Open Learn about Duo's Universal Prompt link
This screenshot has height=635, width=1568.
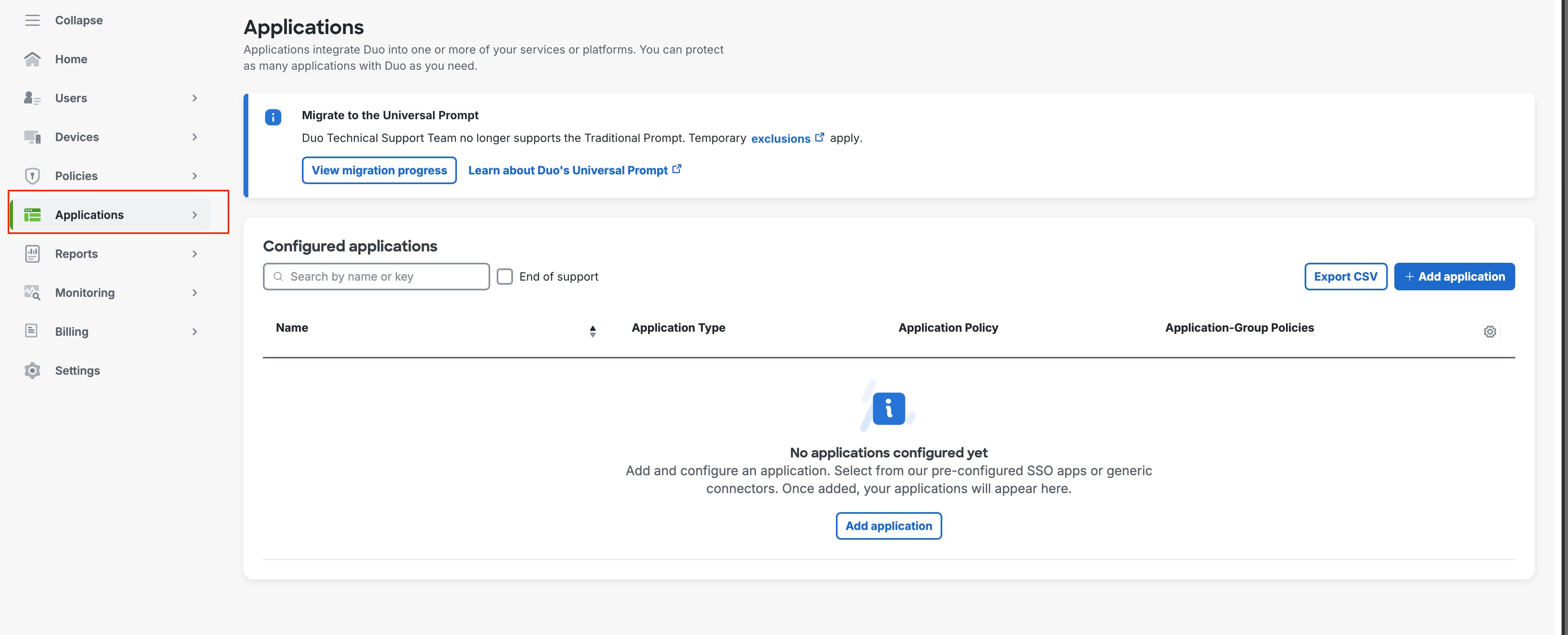(x=575, y=170)
